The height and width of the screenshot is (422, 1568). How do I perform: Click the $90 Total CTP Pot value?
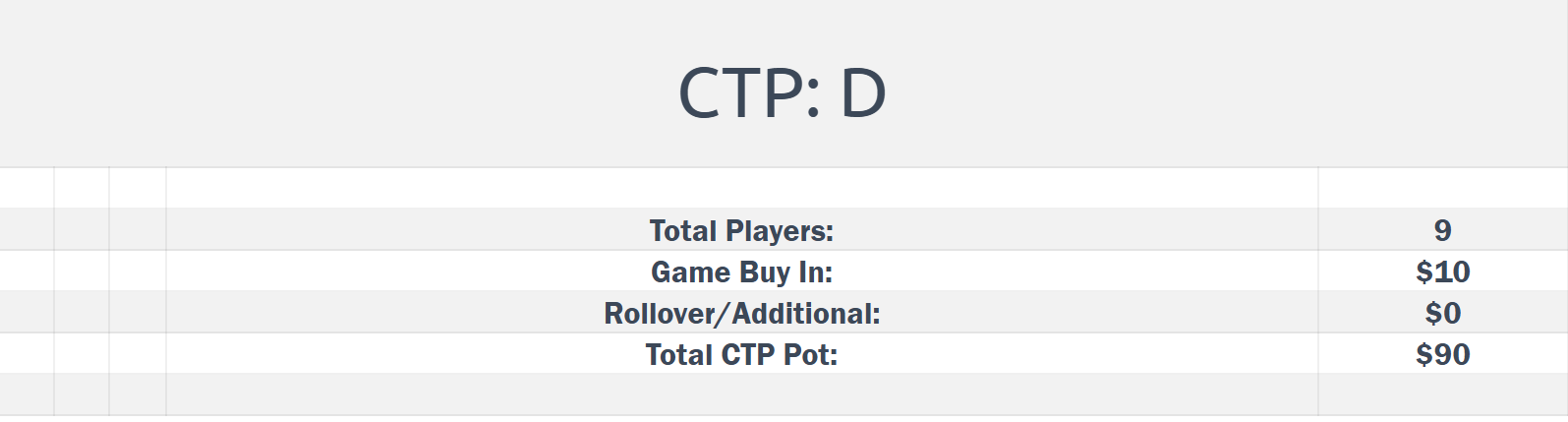point(1442,354)
